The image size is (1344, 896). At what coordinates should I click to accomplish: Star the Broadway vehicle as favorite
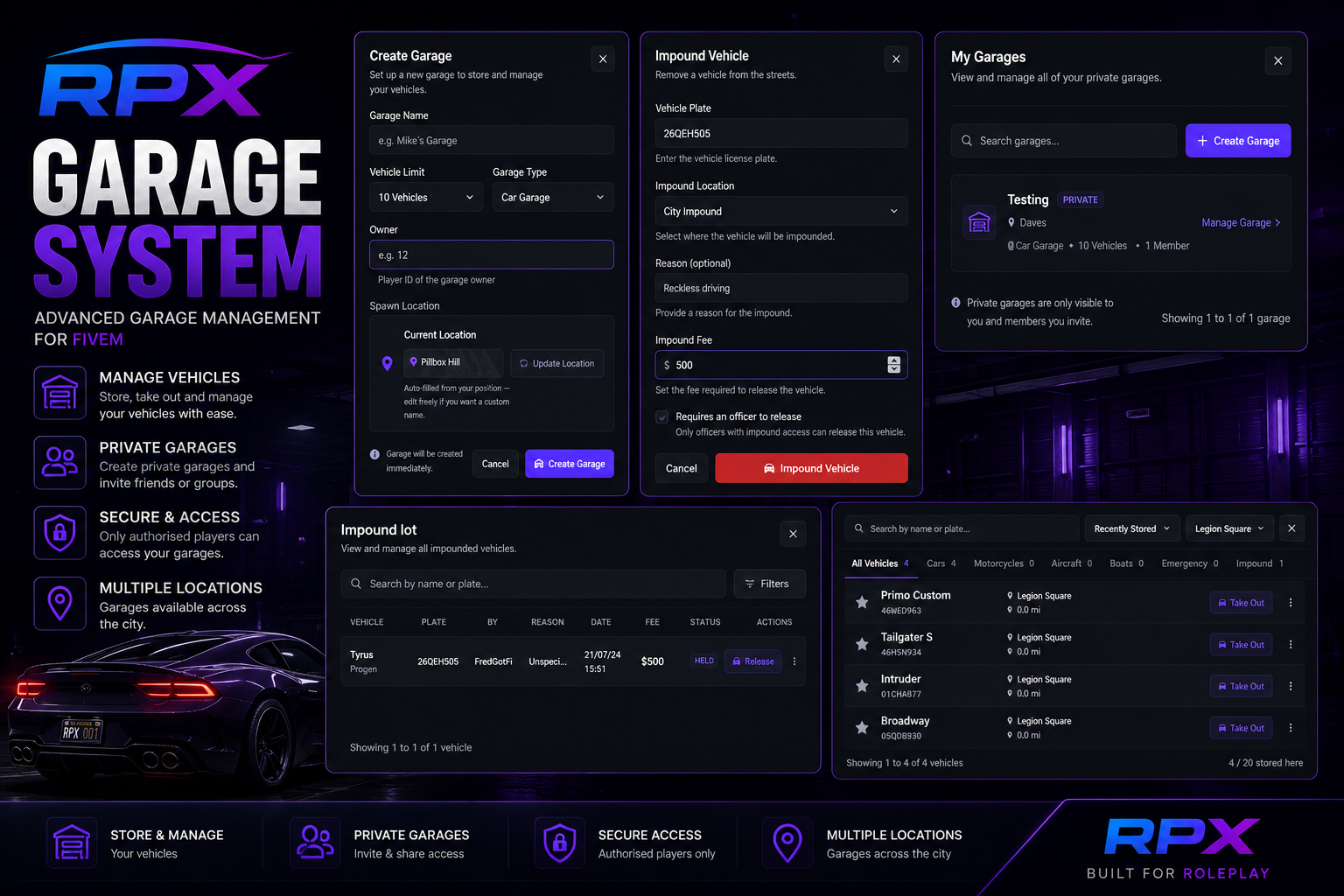coord(862,727)
